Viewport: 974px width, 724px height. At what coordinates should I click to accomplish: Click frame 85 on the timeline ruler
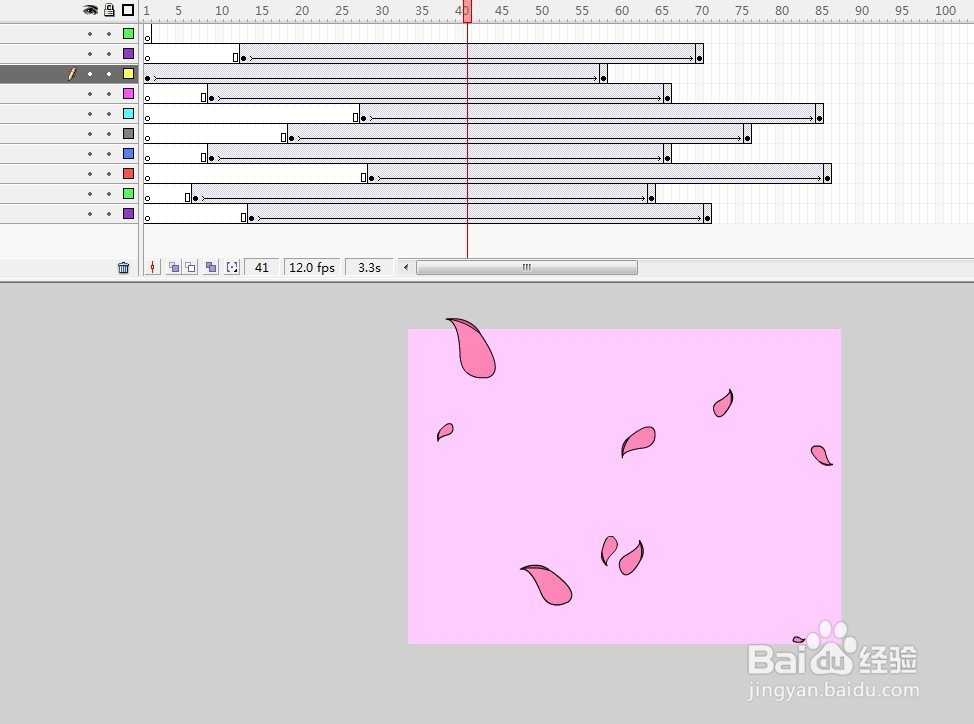click(x=822, y=11)
